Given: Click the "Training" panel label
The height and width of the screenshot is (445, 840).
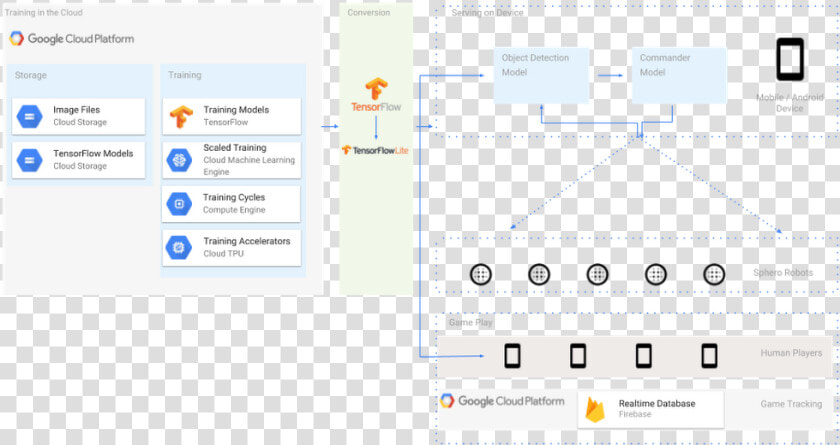Looking at the screenshot, I should point(185,75).
